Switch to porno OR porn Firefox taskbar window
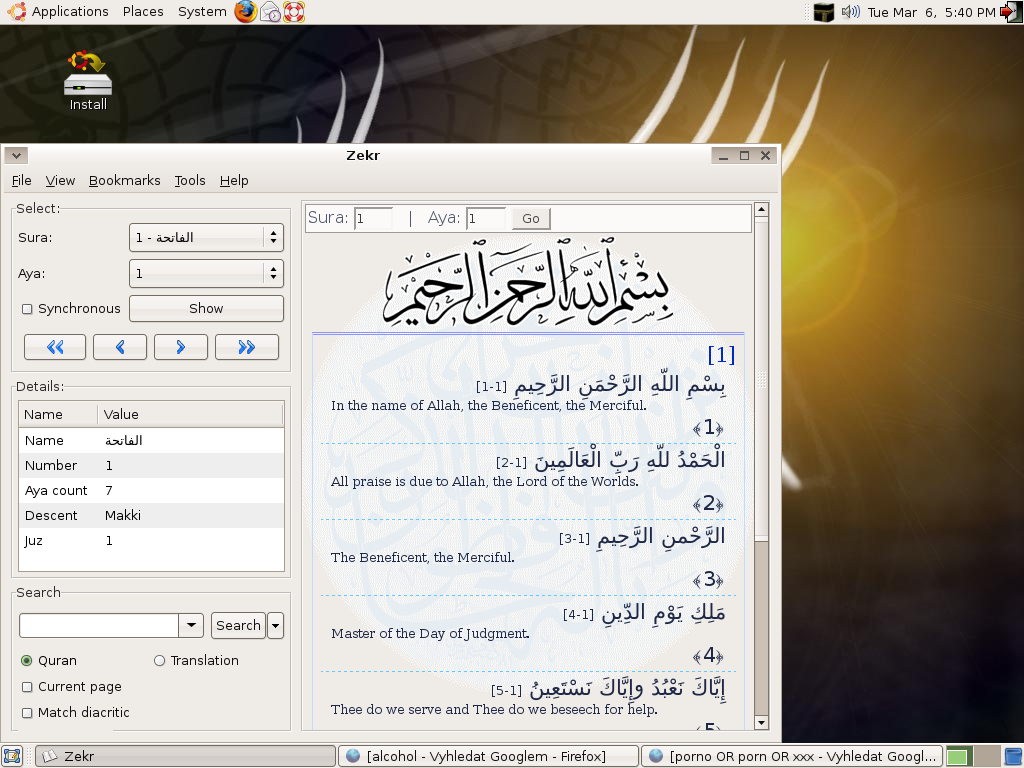 (x=792, y=756)
